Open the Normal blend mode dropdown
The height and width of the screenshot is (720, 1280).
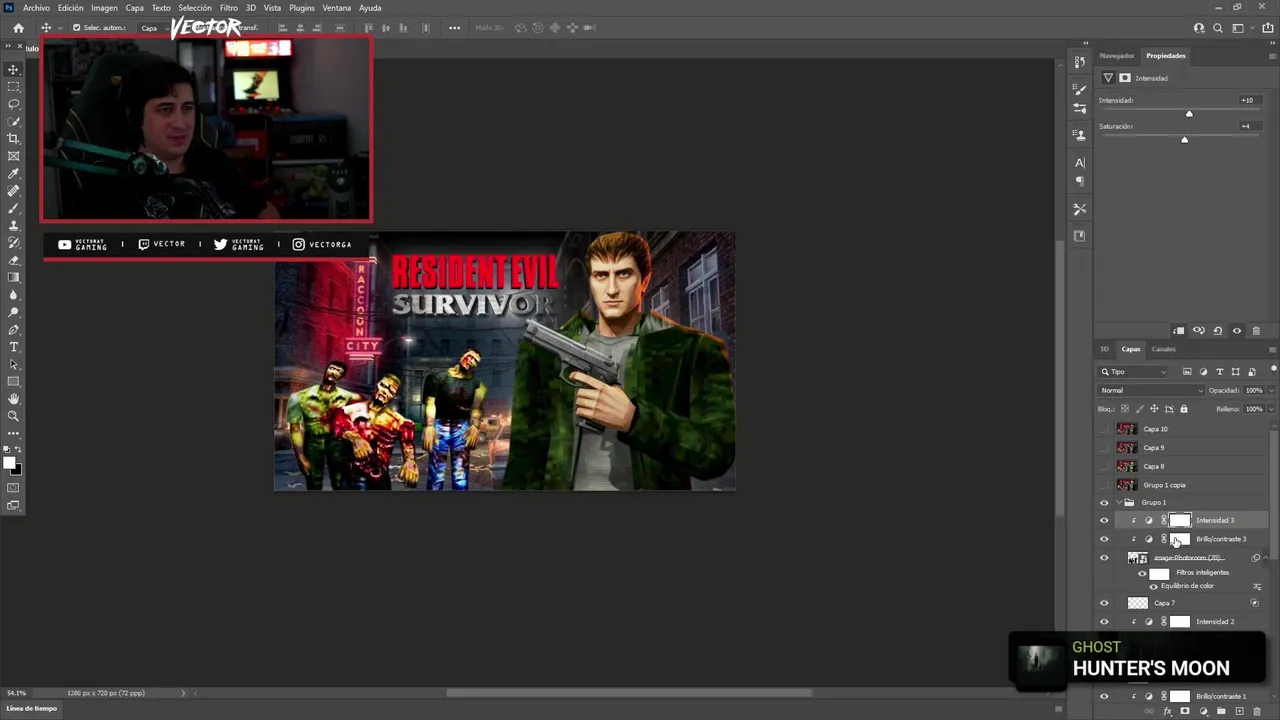coord(1151,390)
